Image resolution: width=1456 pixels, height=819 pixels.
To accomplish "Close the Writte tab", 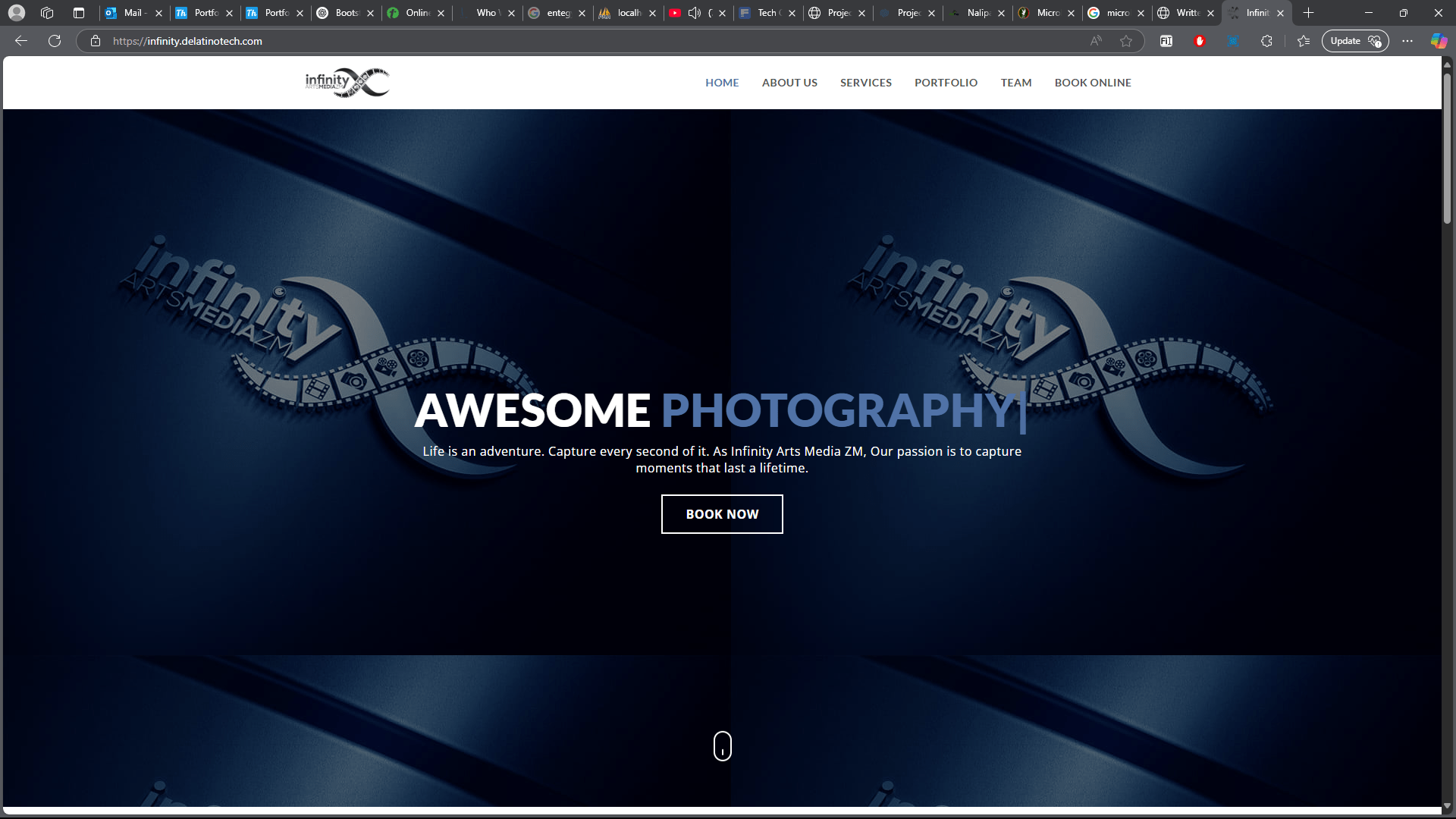I will [1210, 13].
